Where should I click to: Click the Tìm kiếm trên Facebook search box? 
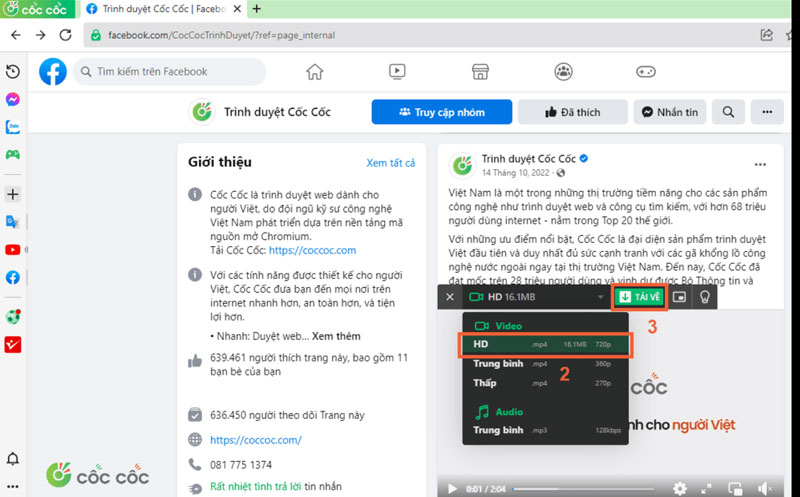click(x=169, y=71)
